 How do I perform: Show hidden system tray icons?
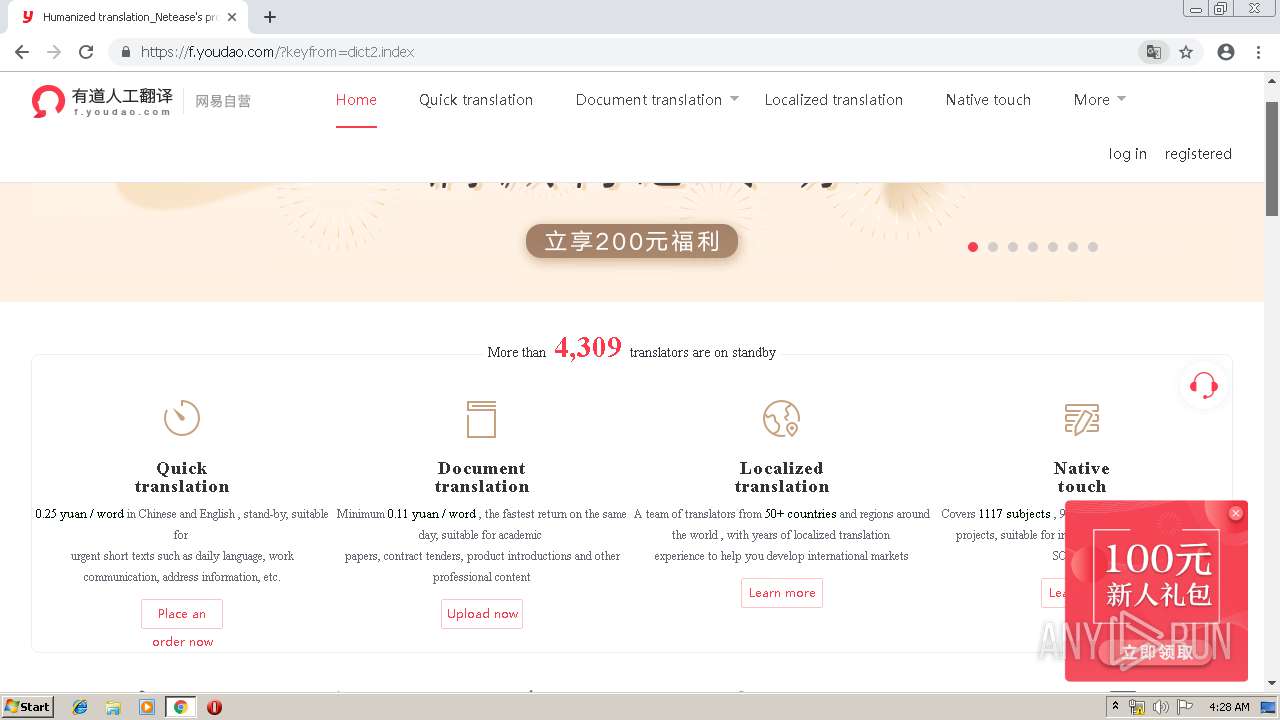pyautogui.click(x=1115, y=707)
